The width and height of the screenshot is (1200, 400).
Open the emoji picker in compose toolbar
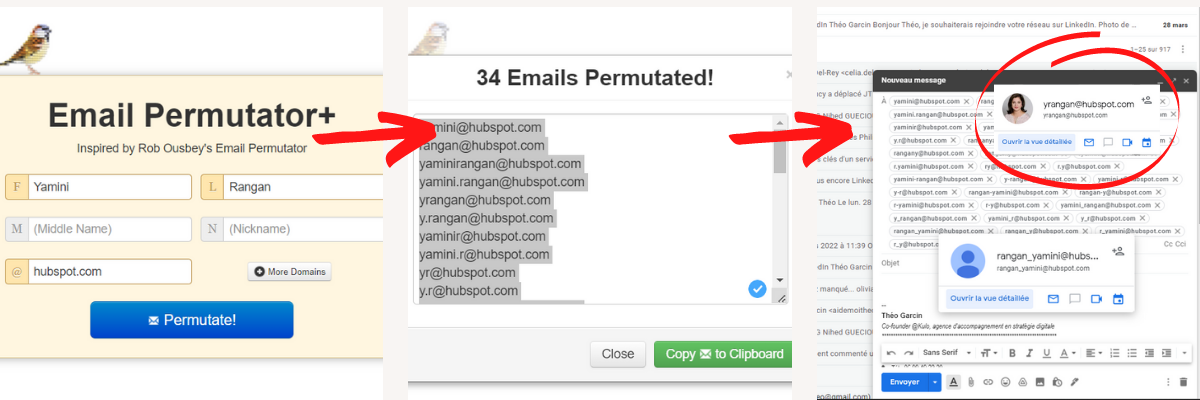(x=1005, y=382)
